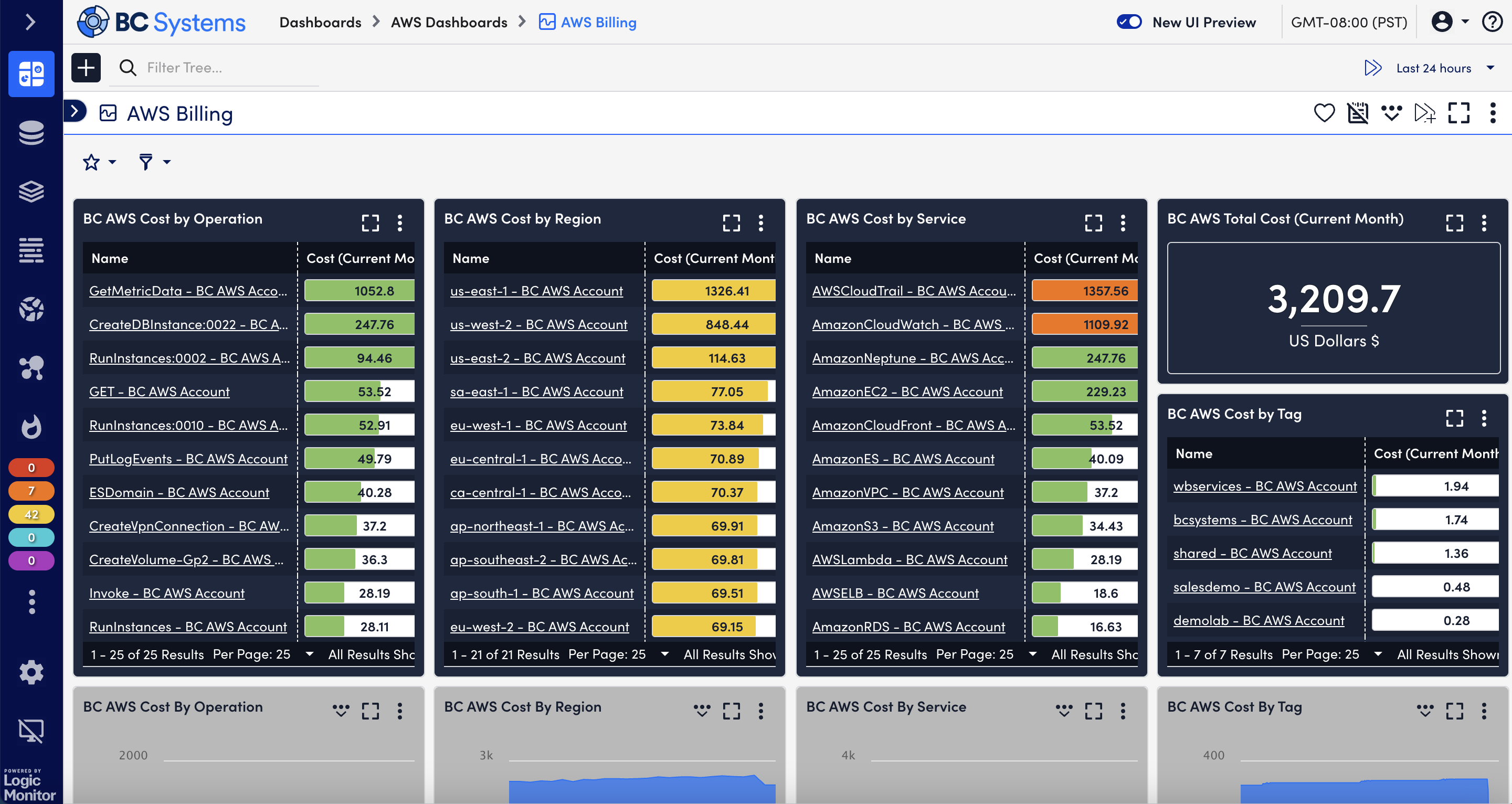
Task: Expand the BC AWS Cost by Region widget fullscreen
Action: point(732,223)
